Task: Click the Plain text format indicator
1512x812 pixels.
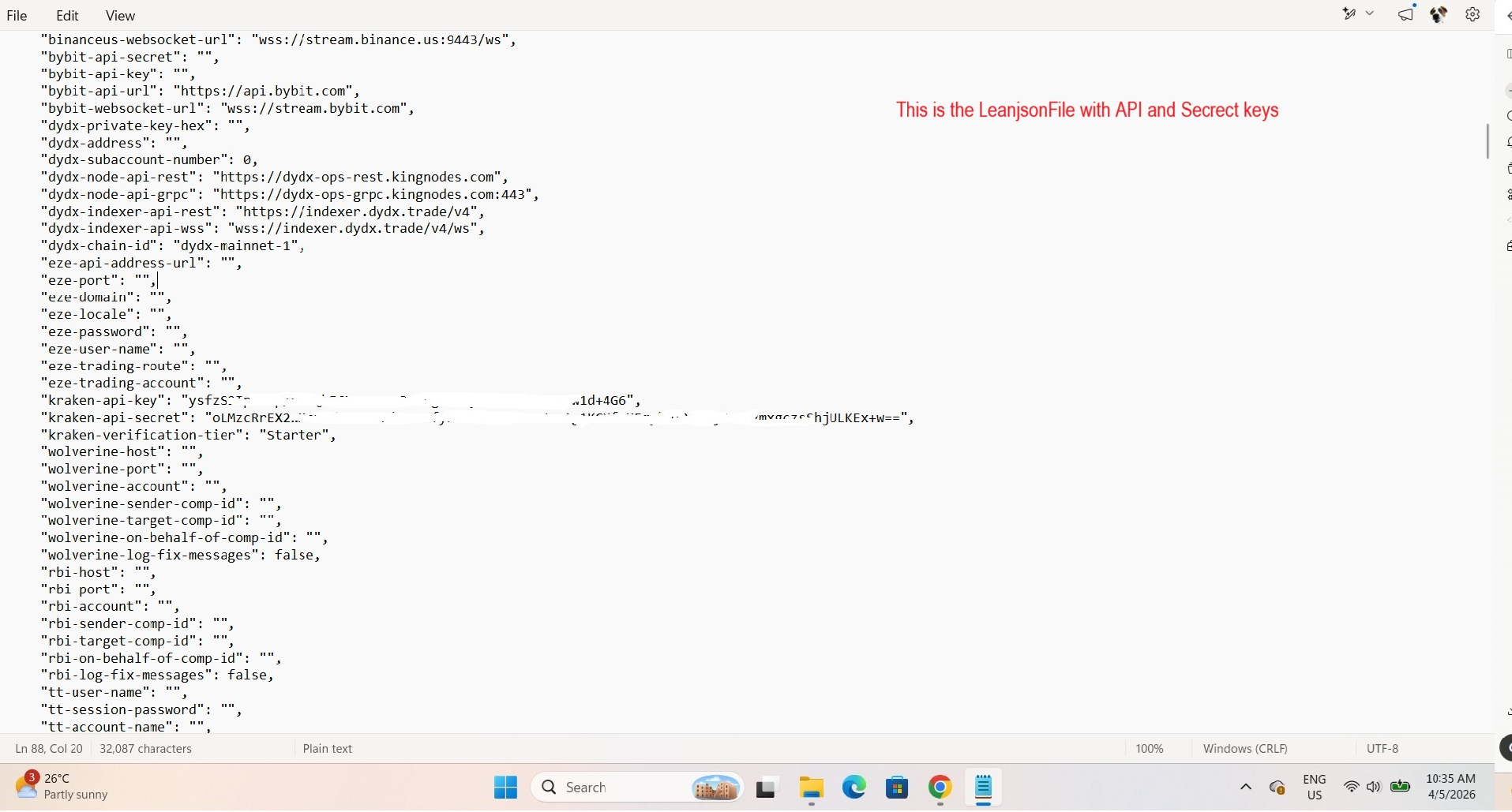Action: coord(328,749)
